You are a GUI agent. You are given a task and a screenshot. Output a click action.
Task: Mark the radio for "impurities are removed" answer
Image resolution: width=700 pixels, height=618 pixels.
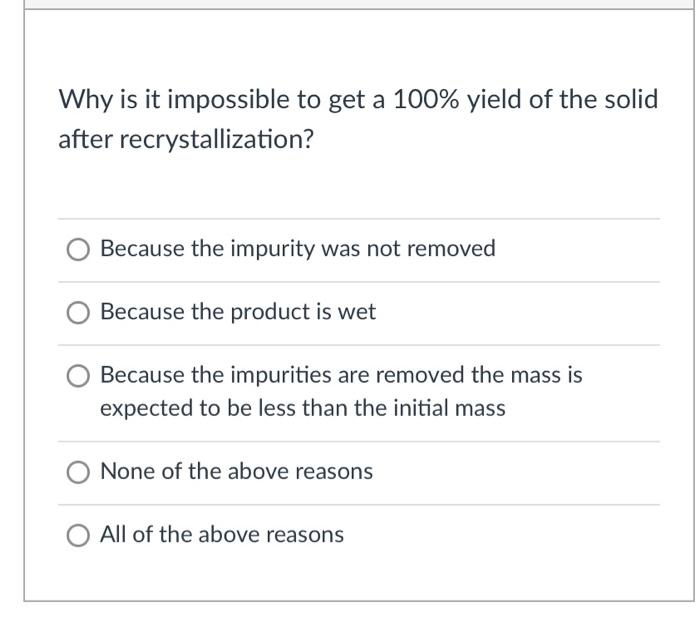click(78, 376)
